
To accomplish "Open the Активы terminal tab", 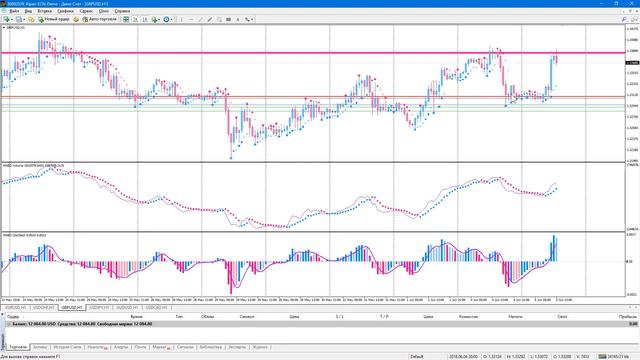I will (40, 347).
